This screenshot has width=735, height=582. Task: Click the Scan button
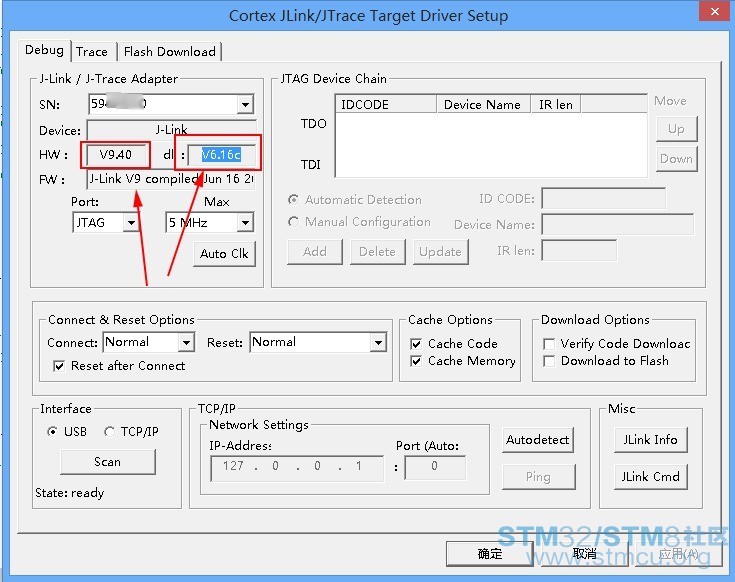point(108,462)
